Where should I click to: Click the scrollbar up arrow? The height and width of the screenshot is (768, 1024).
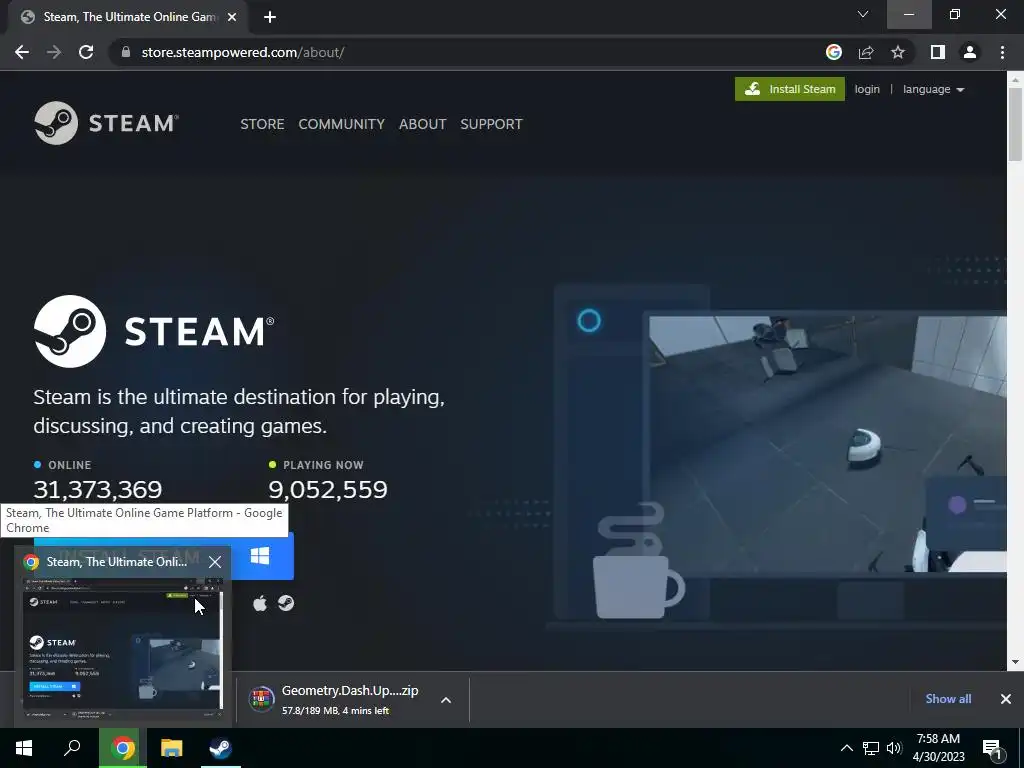[x=1015, y=80]
